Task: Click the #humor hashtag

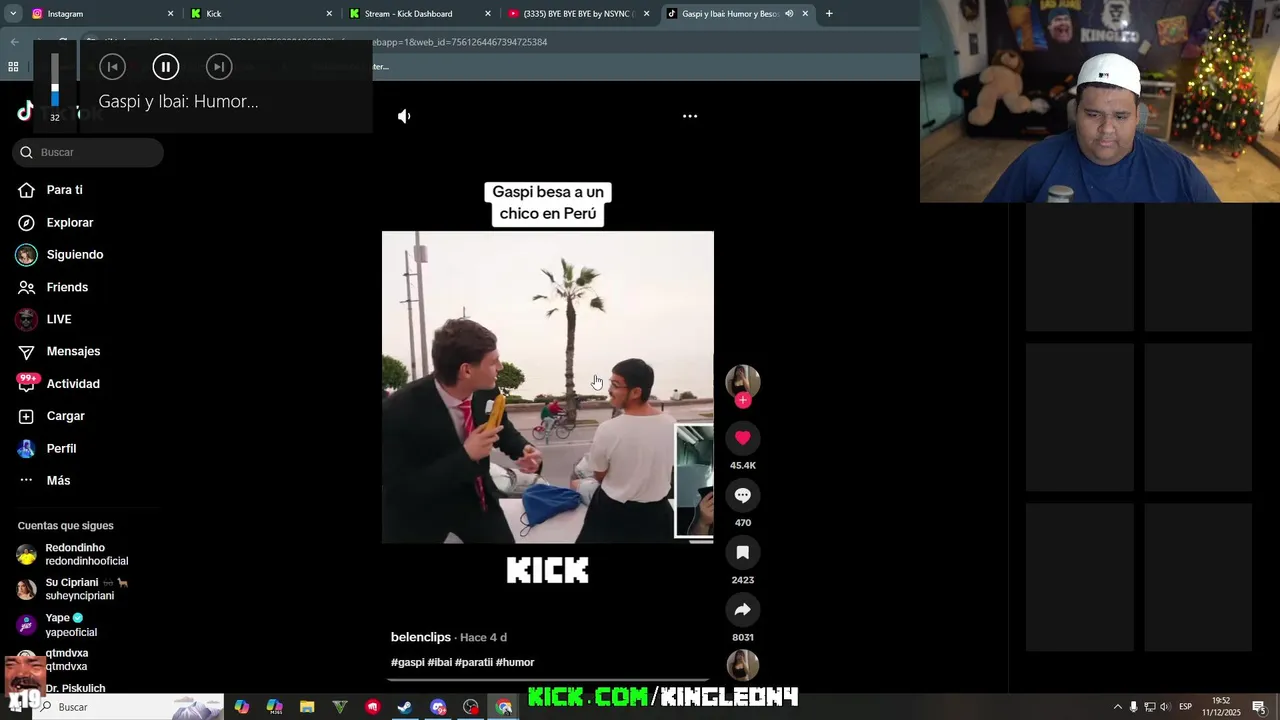Action: point(515,662)
